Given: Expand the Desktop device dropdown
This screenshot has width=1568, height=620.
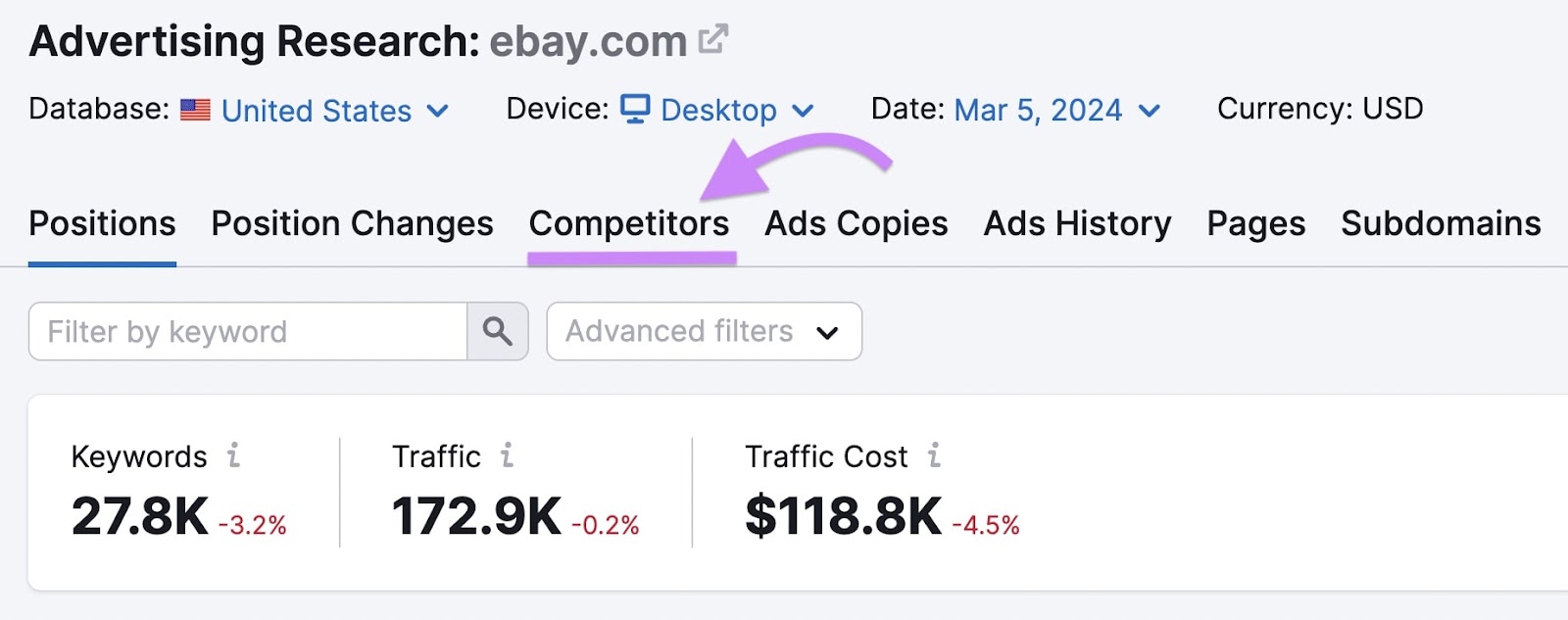Looking at the screenshot, I should click(x=718, y=110).
